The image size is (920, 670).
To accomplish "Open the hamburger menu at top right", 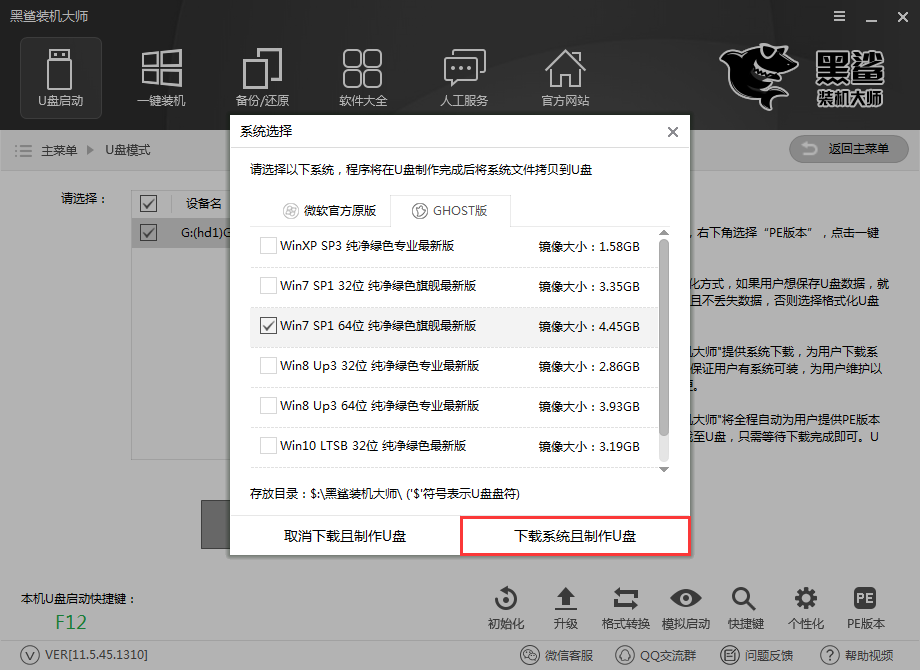I will click(x=838, y=16).
